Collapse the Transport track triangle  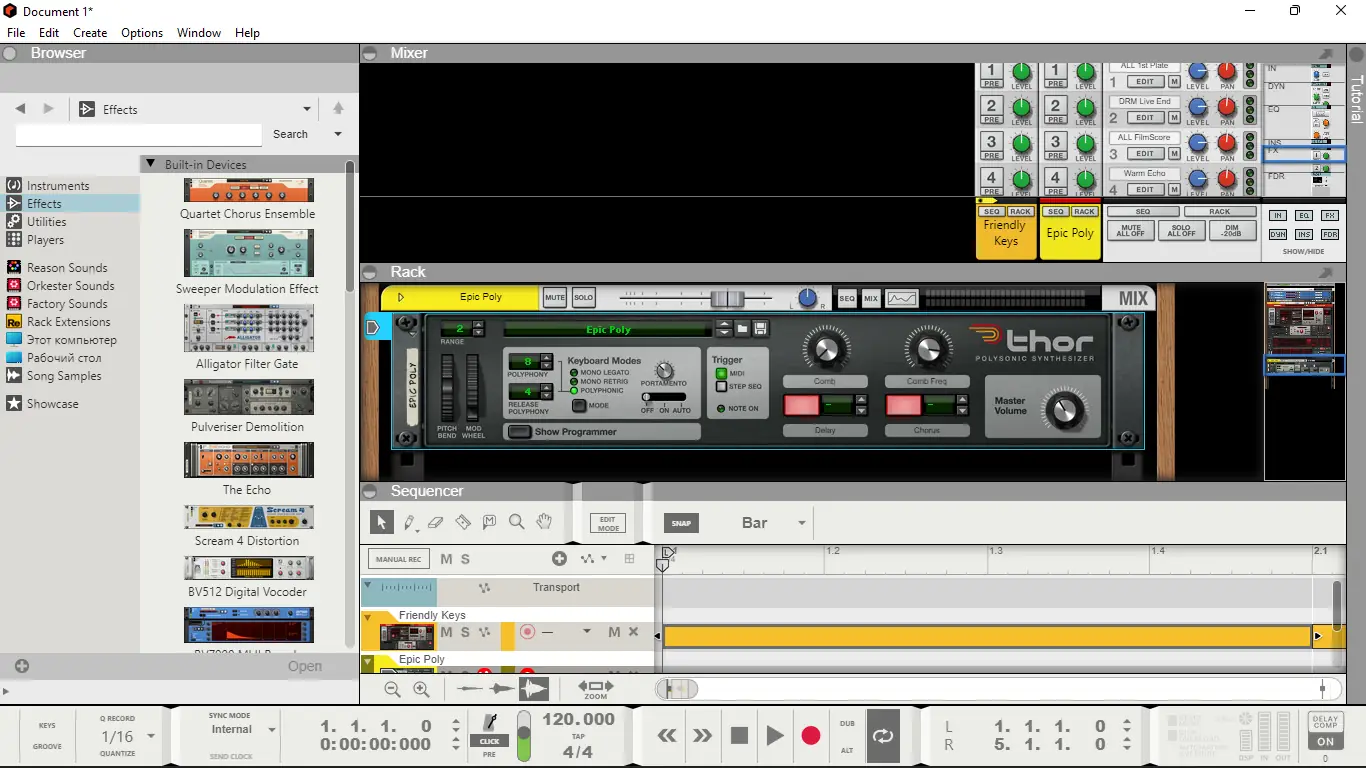(x=368, y=586)
